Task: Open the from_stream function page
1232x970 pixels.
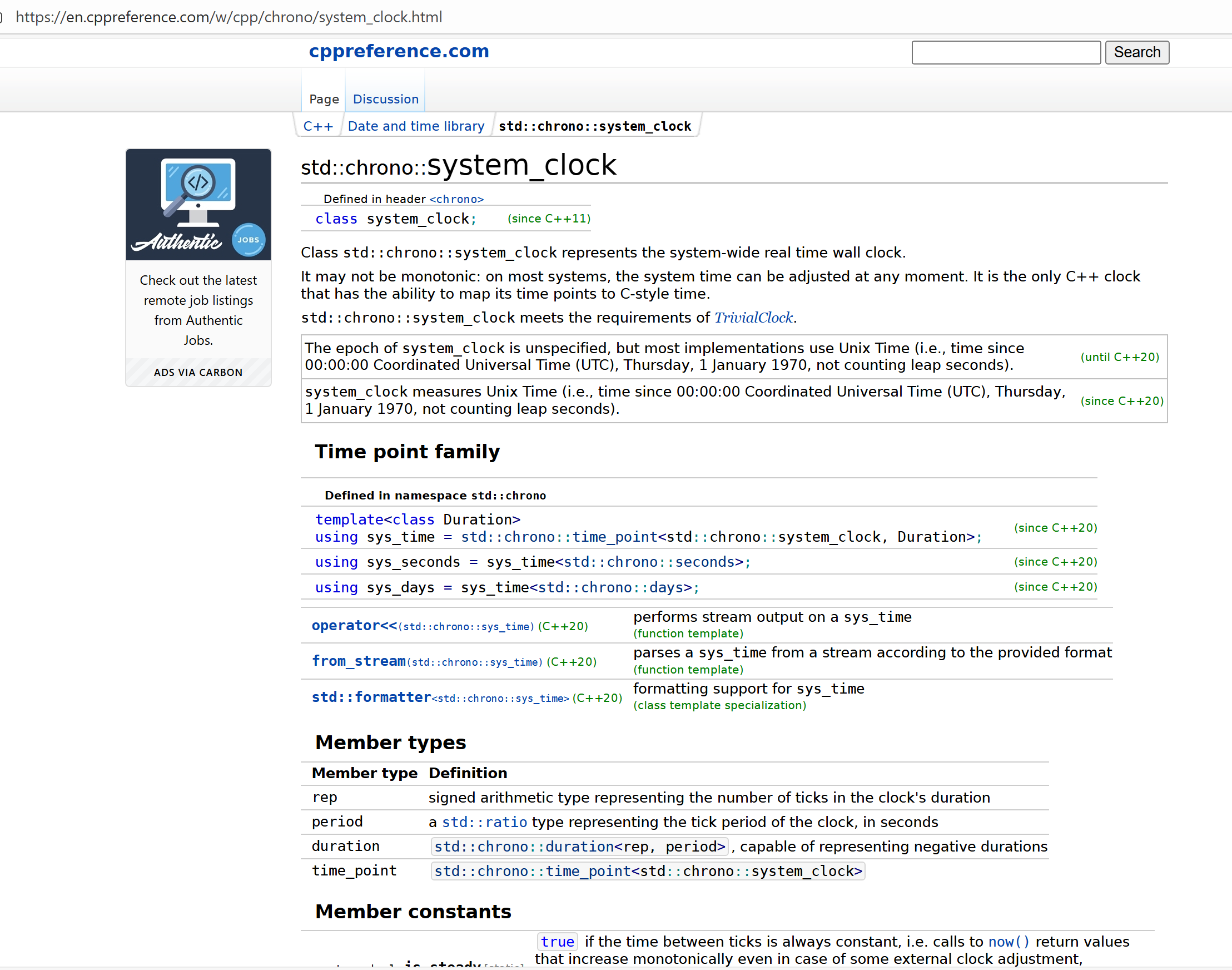Action: [x=357, y=661]
